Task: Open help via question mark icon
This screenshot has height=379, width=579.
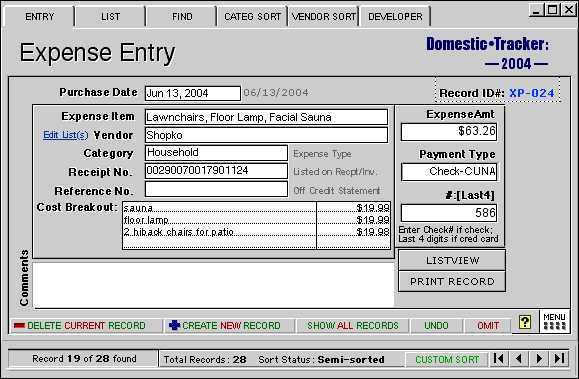Action: 525,322
